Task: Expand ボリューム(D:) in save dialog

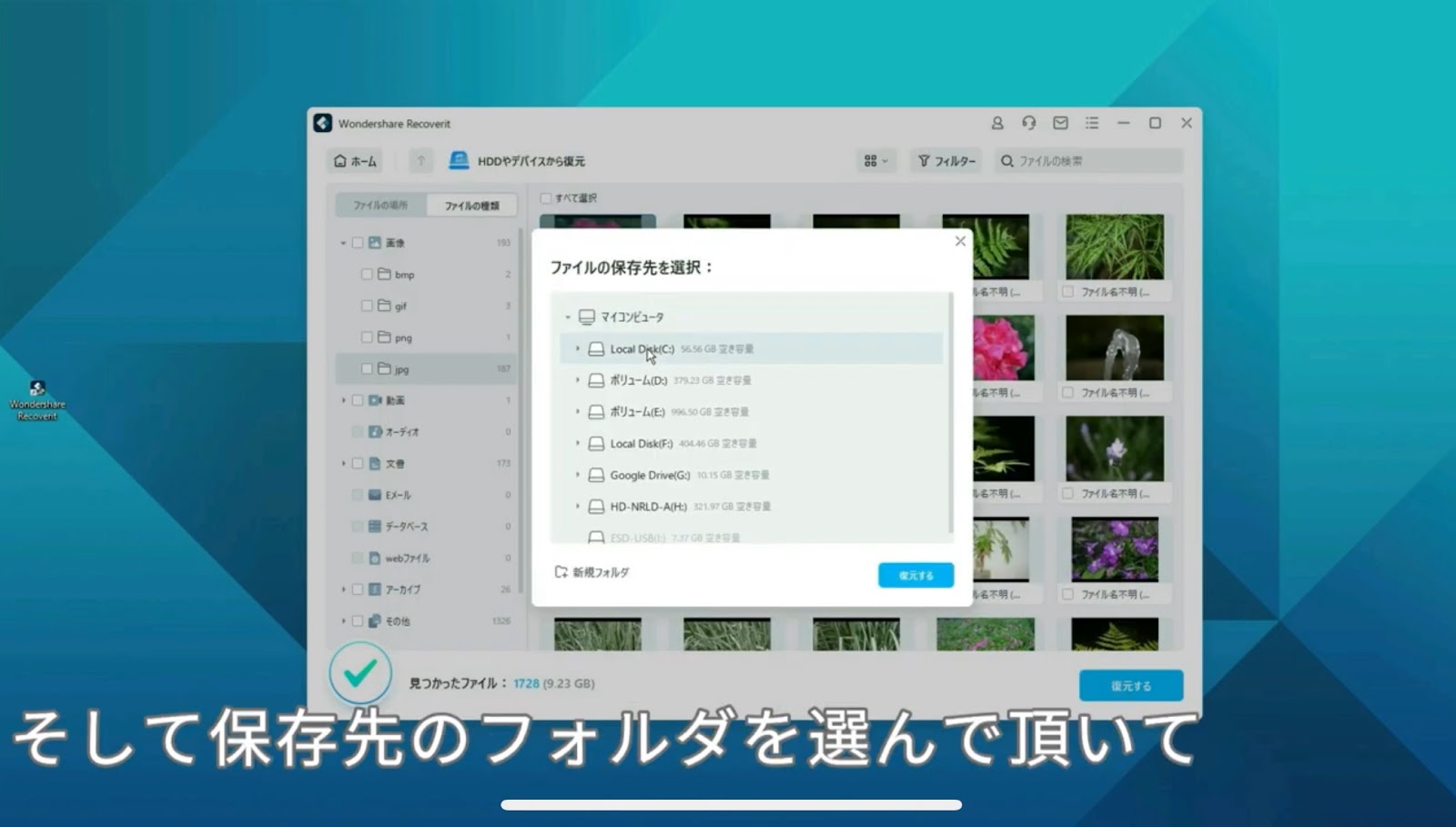Action: click(577, 380)
